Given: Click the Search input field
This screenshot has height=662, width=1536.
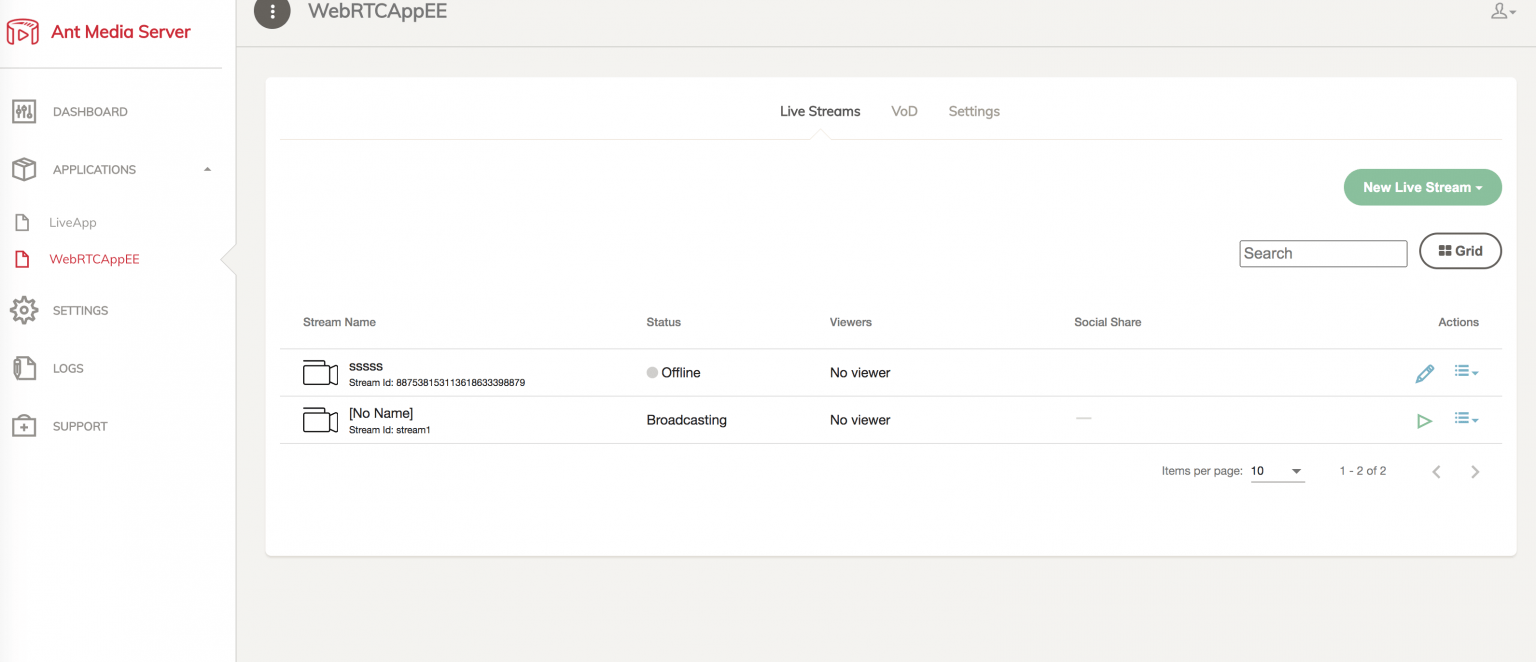Looking at the screenshot, I should click(x=1322, y=253).
